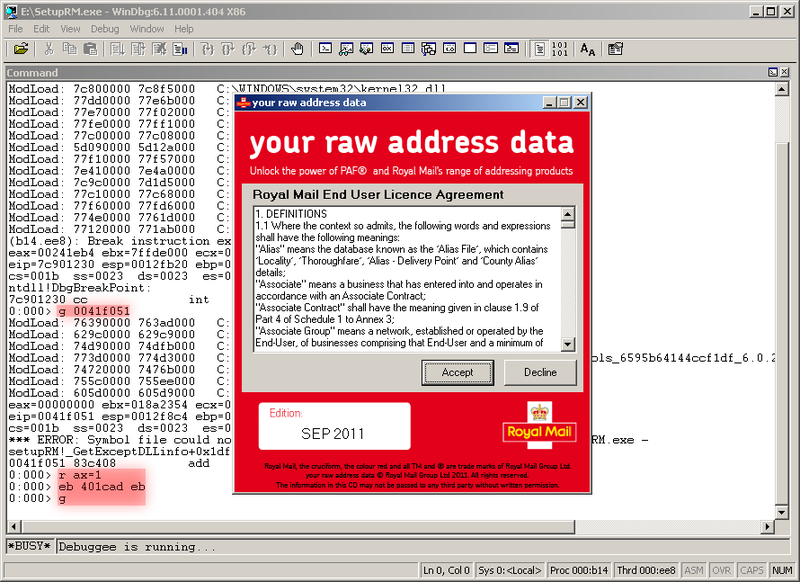
Task: Open the Locals window icon
Action: click(366, 48)
